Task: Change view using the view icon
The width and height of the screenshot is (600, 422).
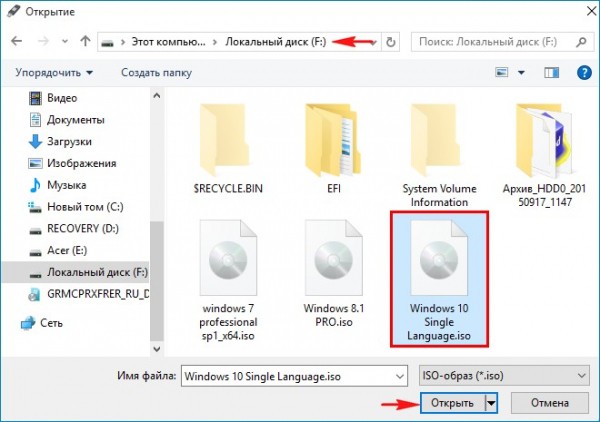Action: click(x=501, y=72)
